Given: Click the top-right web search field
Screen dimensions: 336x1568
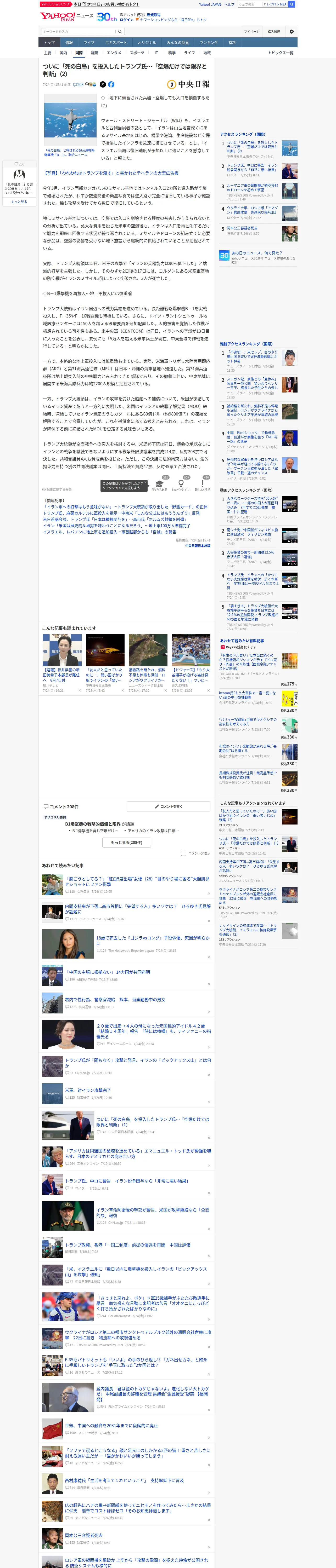Looking at the screenshot, I should (x=249, y=4).
